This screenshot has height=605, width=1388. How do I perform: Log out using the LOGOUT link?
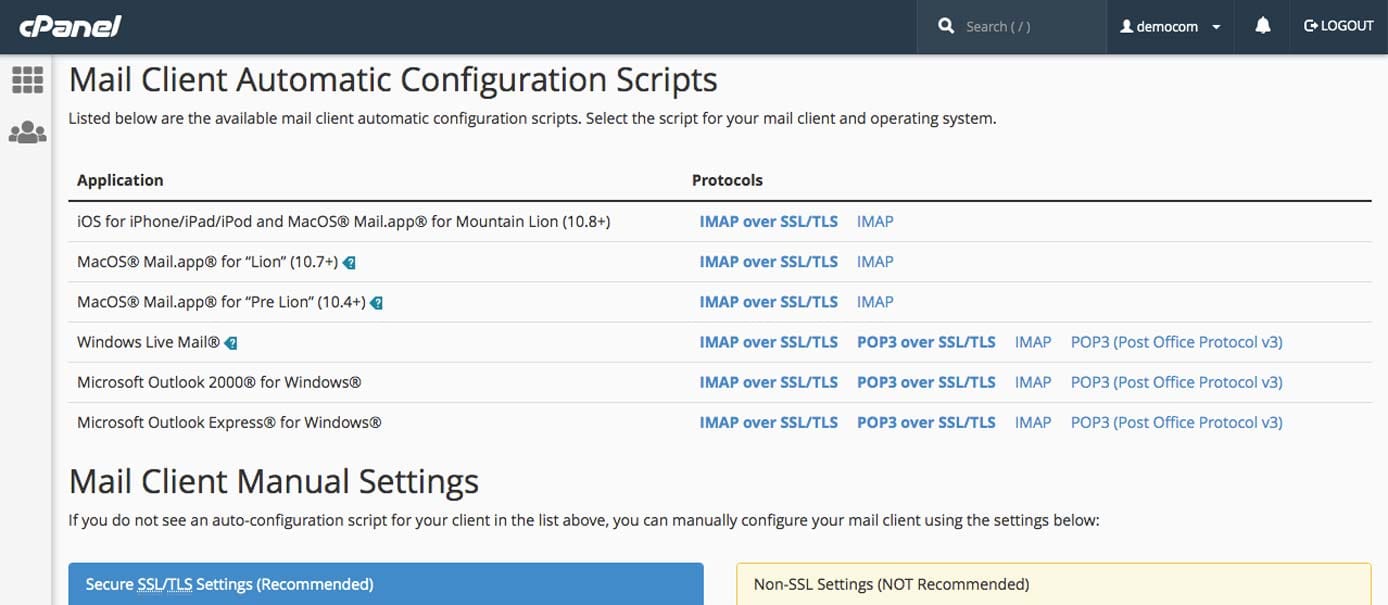(1338, 26)
